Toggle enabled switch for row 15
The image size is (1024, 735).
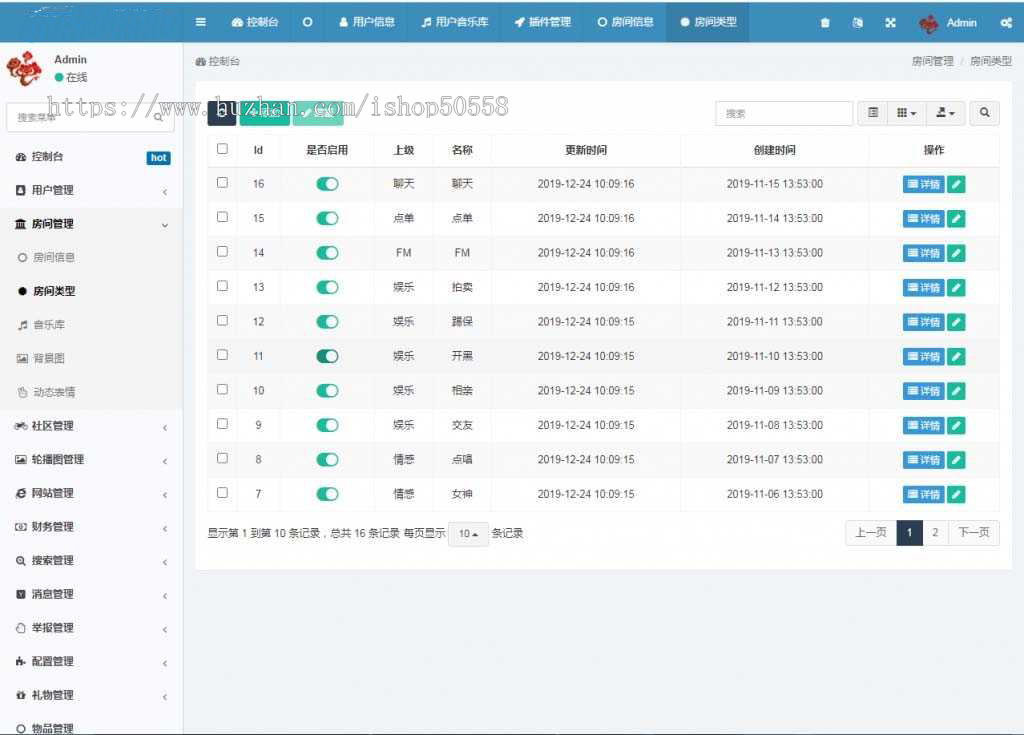point(327,218)
